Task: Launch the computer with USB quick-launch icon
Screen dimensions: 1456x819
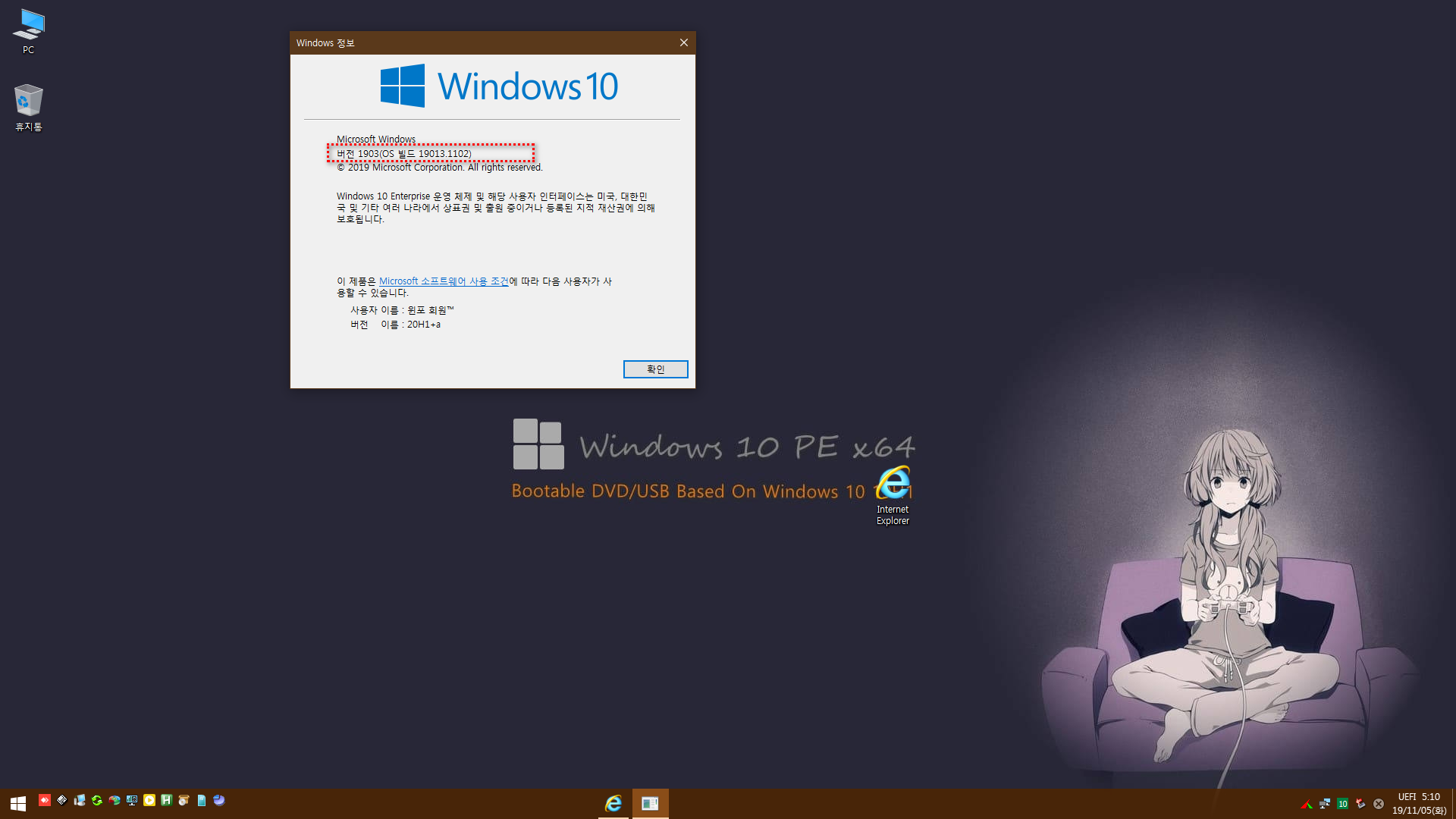Action: (80, 800)
